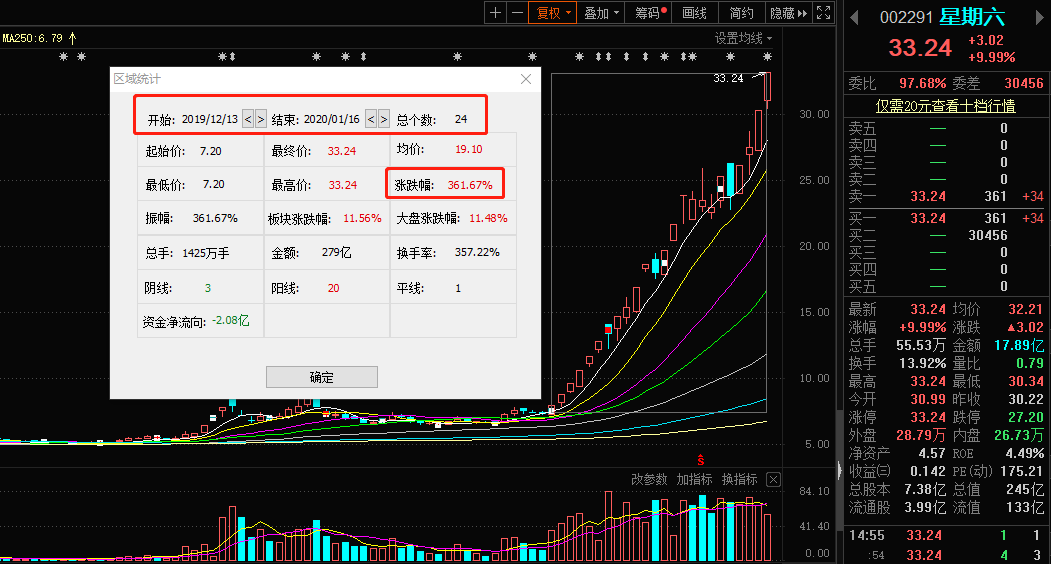This screenshot has height=564, width=1051.
Task: Open the 复权 dropdown
Action: pos(554,13)
